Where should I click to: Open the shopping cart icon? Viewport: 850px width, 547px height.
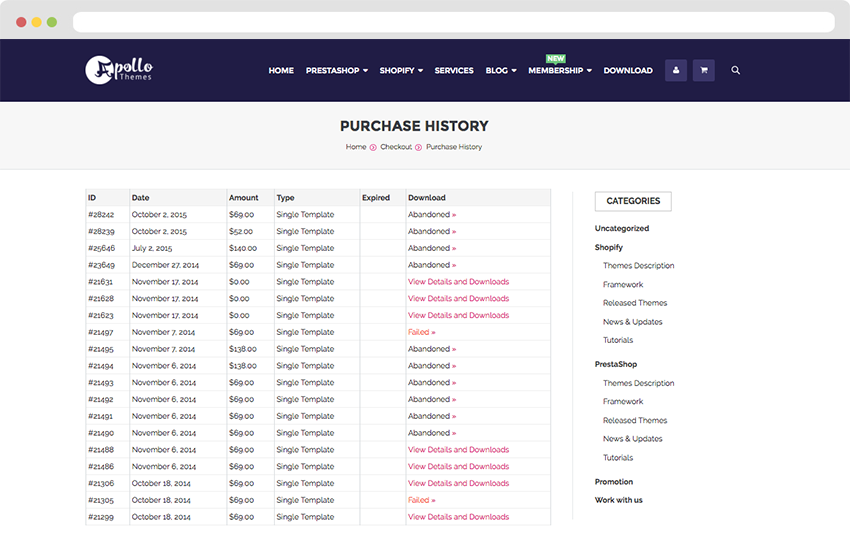click(704, 70)
